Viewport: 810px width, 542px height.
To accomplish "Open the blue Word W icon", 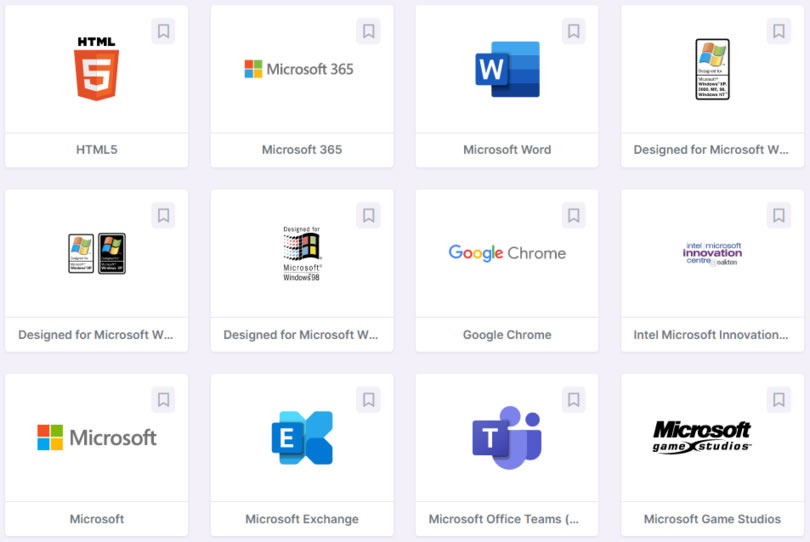I will [x=507, y=69].
